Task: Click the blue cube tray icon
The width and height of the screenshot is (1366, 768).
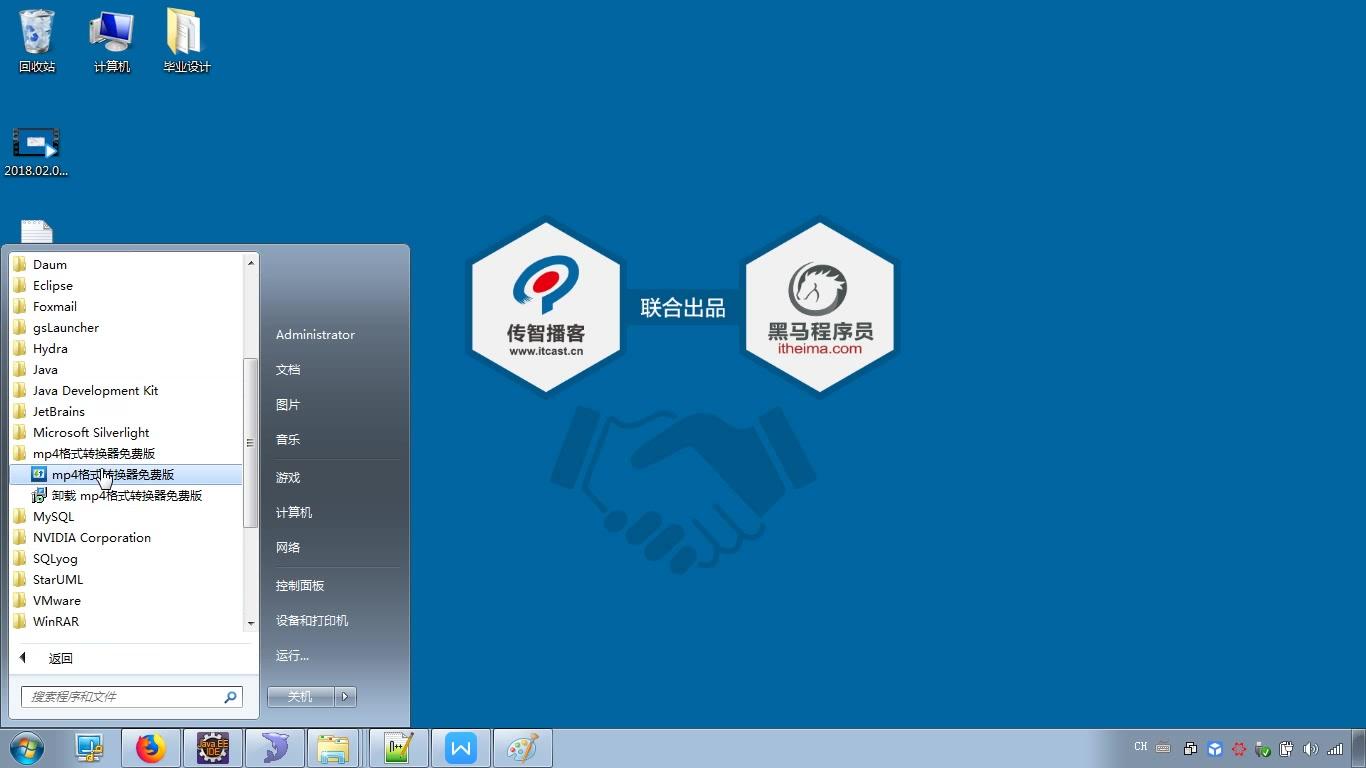Action: pos(1215,748)
